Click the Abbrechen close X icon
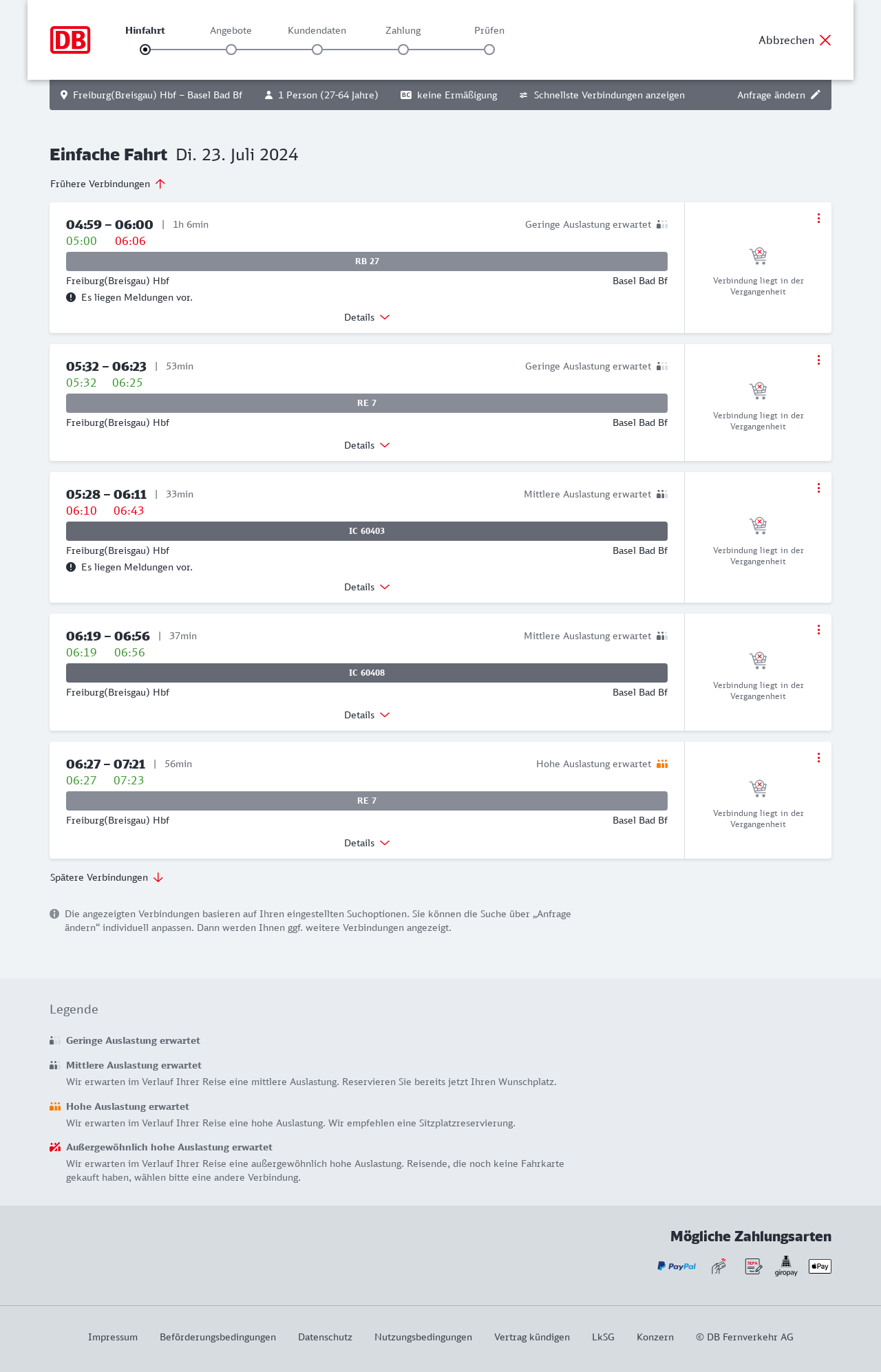881x1372 pixels. (x=825, y=40)
